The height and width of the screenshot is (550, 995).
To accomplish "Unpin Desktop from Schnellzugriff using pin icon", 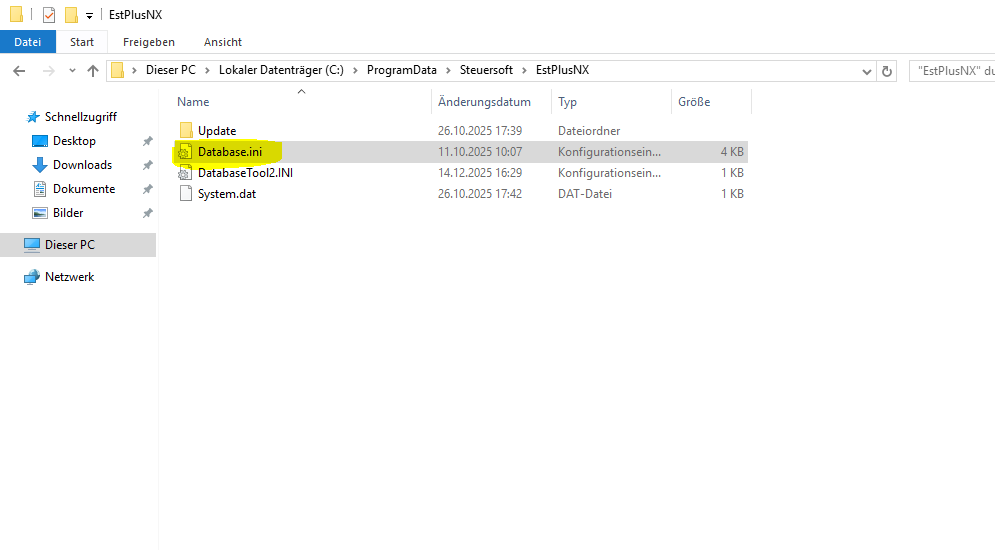I will point(148,141).
